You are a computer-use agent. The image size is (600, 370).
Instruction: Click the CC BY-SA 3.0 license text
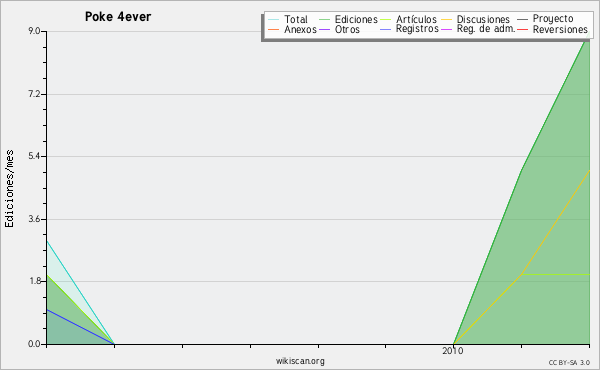(x=569, y=363)
